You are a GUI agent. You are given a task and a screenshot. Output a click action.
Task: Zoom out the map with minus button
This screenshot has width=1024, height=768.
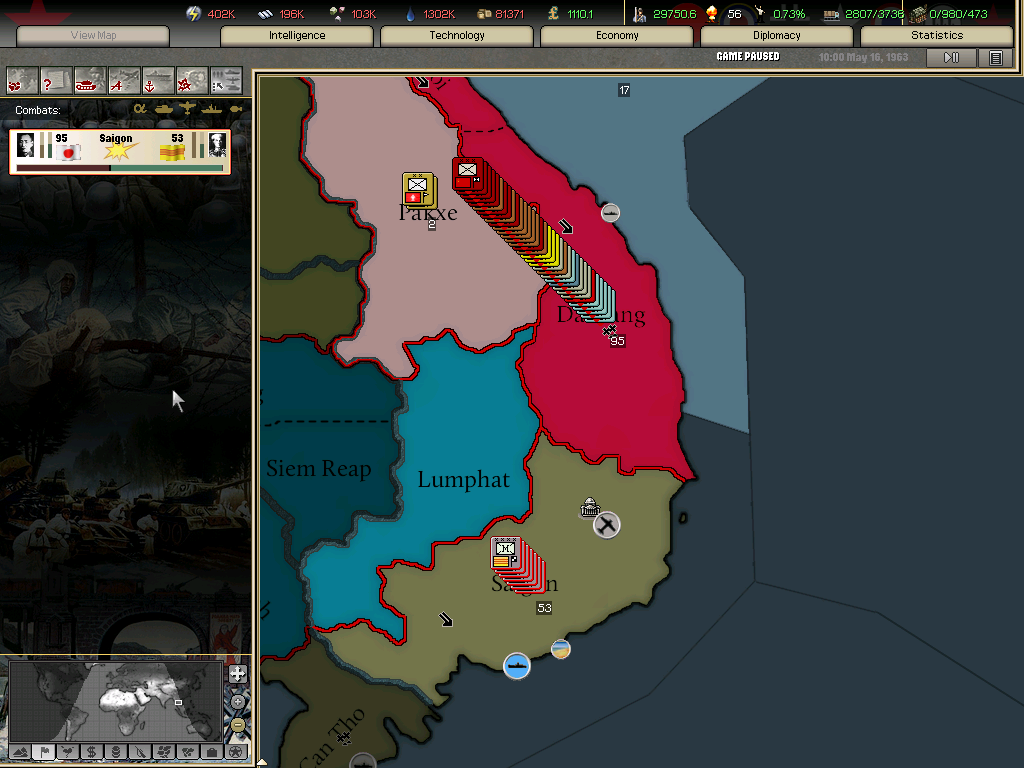click(x=238, y=724)
